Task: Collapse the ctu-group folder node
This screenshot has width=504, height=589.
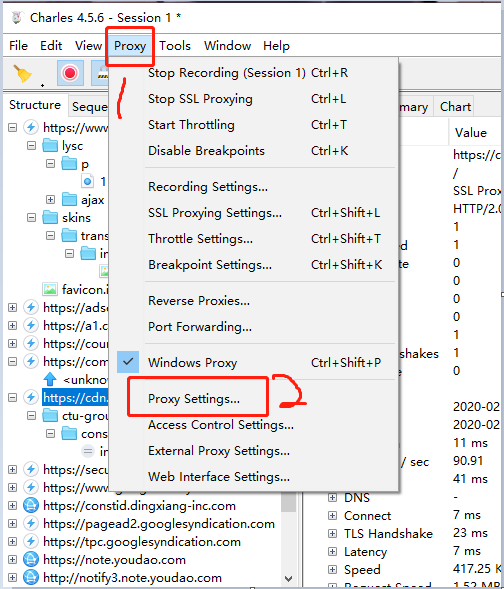Action: [32, 416]
